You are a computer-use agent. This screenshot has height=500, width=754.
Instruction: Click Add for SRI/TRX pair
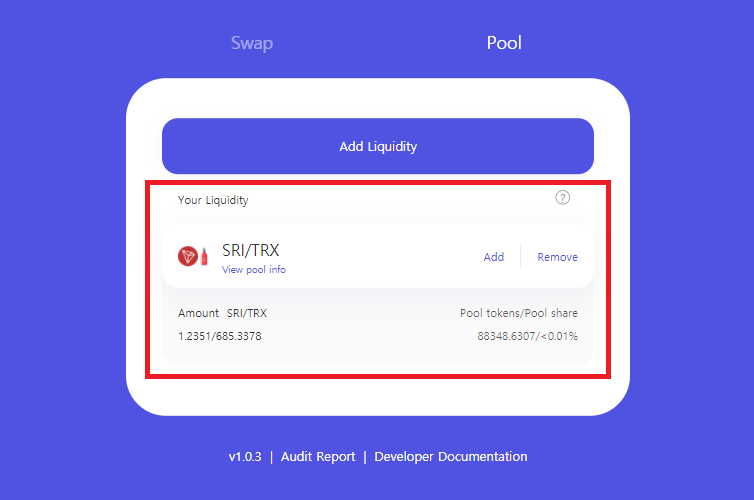pyautogui.click(x=494, y=257)
